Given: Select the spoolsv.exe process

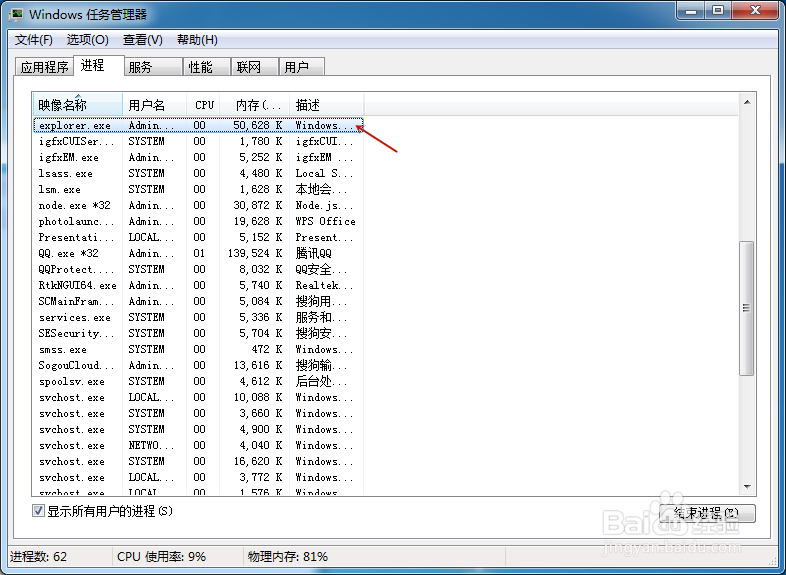Looking at the screenshot, I should 199,381.
